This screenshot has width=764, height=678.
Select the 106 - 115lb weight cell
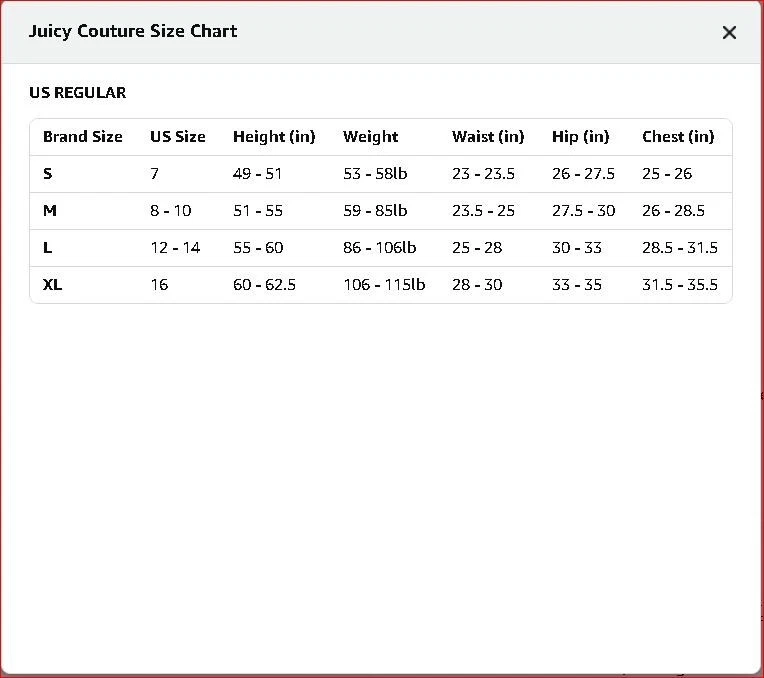[x=384, y=285]
